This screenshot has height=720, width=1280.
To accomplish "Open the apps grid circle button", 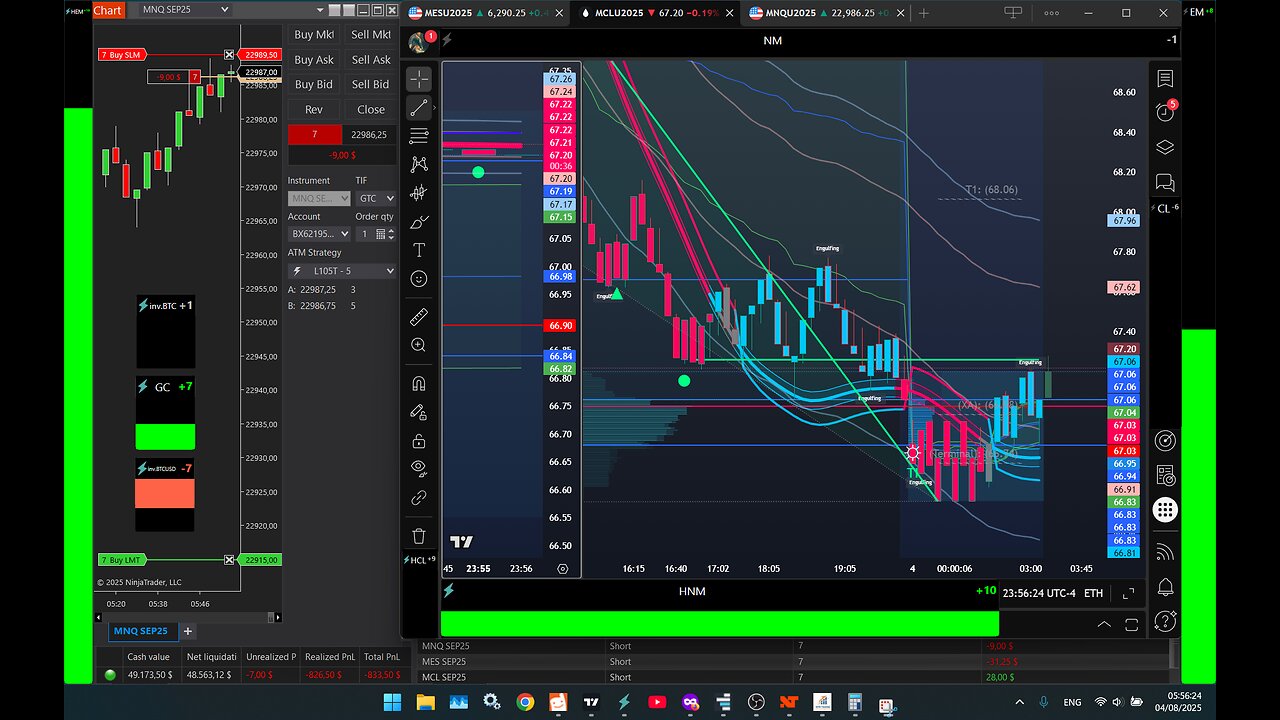I will pyautogui.click(x=1165, y=510).
